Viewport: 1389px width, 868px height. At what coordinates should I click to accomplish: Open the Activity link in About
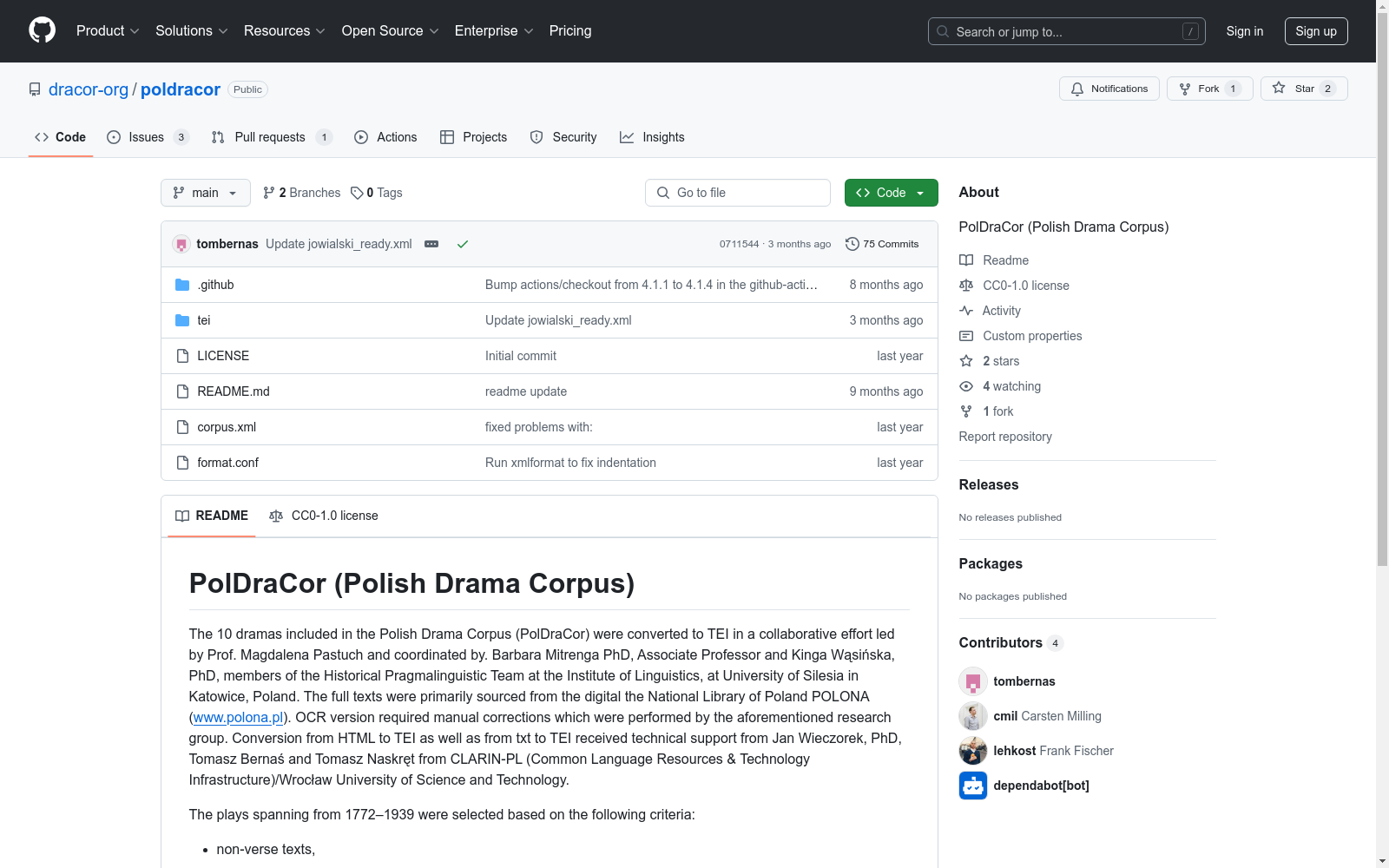pos(990,311)
